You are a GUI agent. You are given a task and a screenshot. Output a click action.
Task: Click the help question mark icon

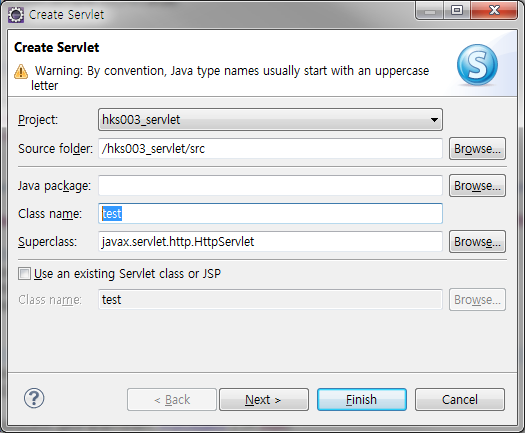click(x=34, y=398)
